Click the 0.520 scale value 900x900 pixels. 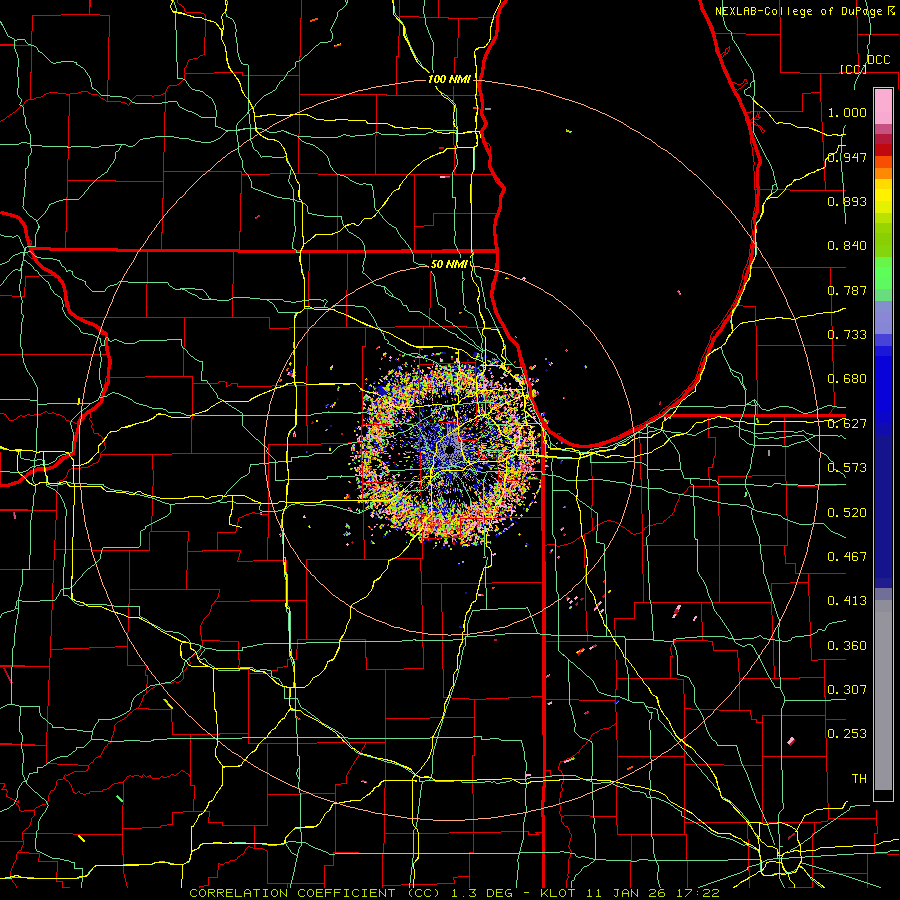(847, 513)
